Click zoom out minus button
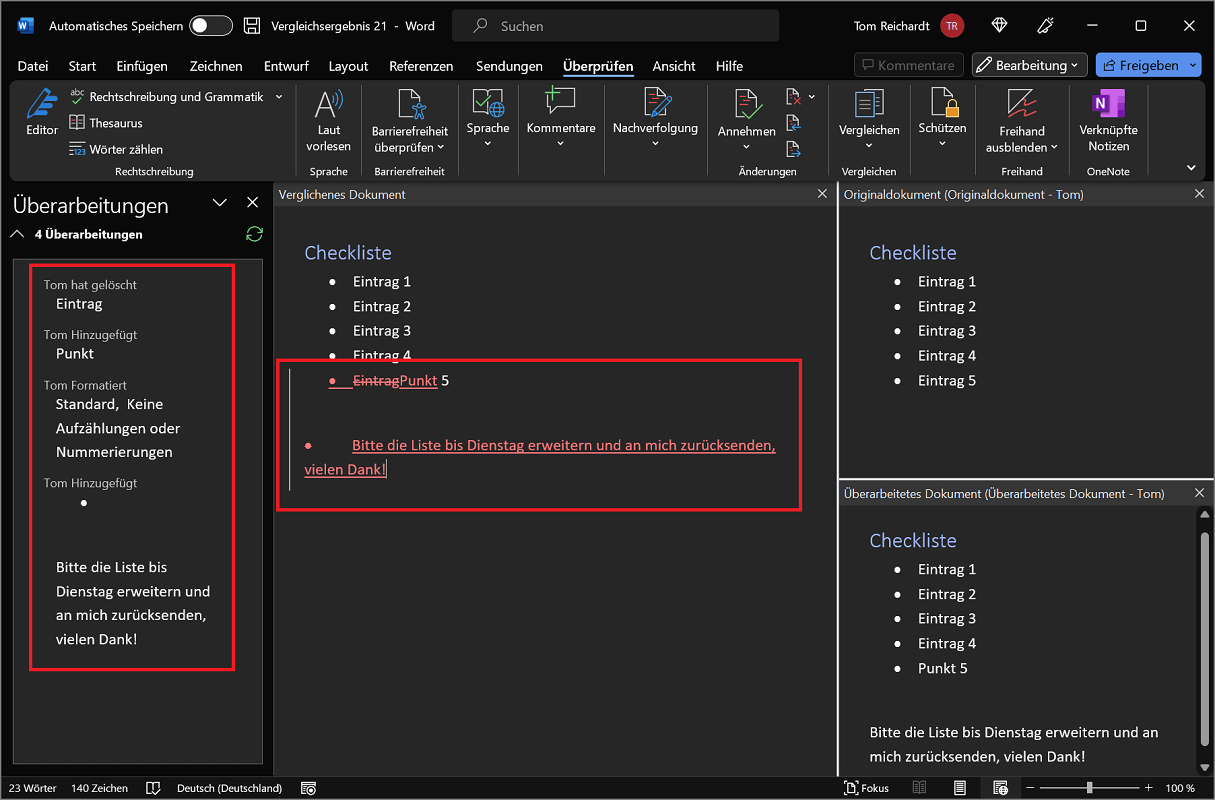Image resolution: width=1215 pixels, height=800 pixels. coord(1029,788)
